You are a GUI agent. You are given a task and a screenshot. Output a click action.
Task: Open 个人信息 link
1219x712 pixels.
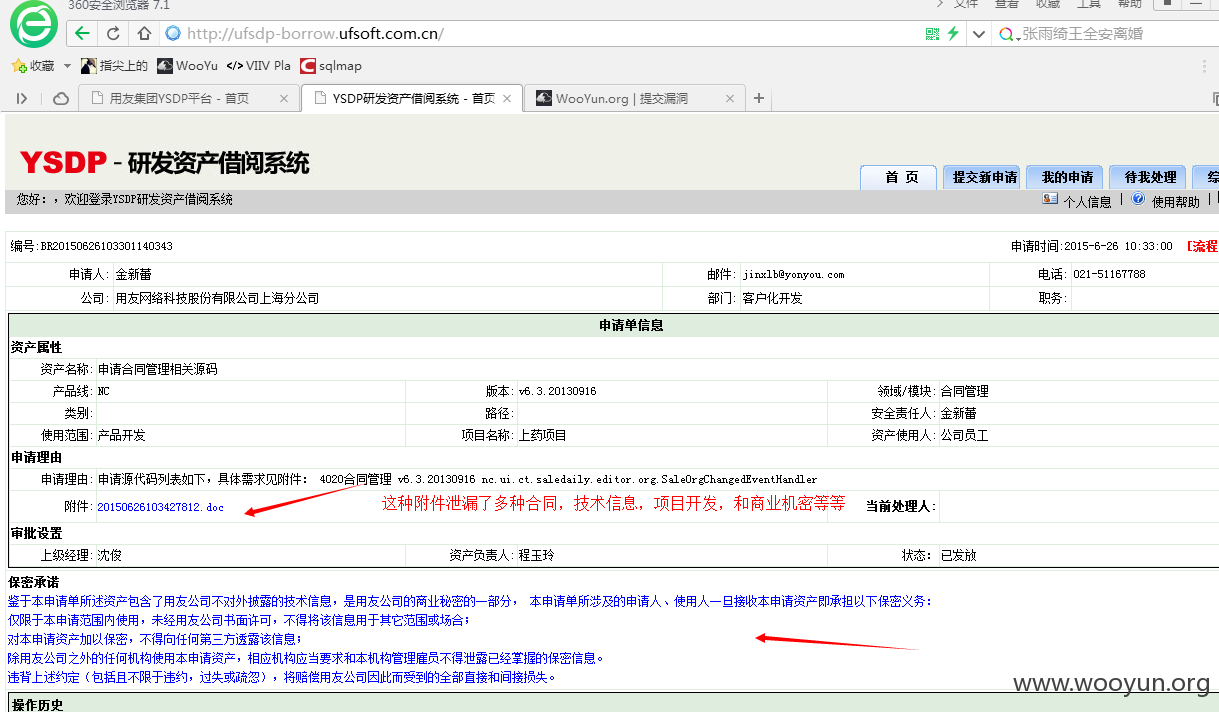tap(1087, 201)
